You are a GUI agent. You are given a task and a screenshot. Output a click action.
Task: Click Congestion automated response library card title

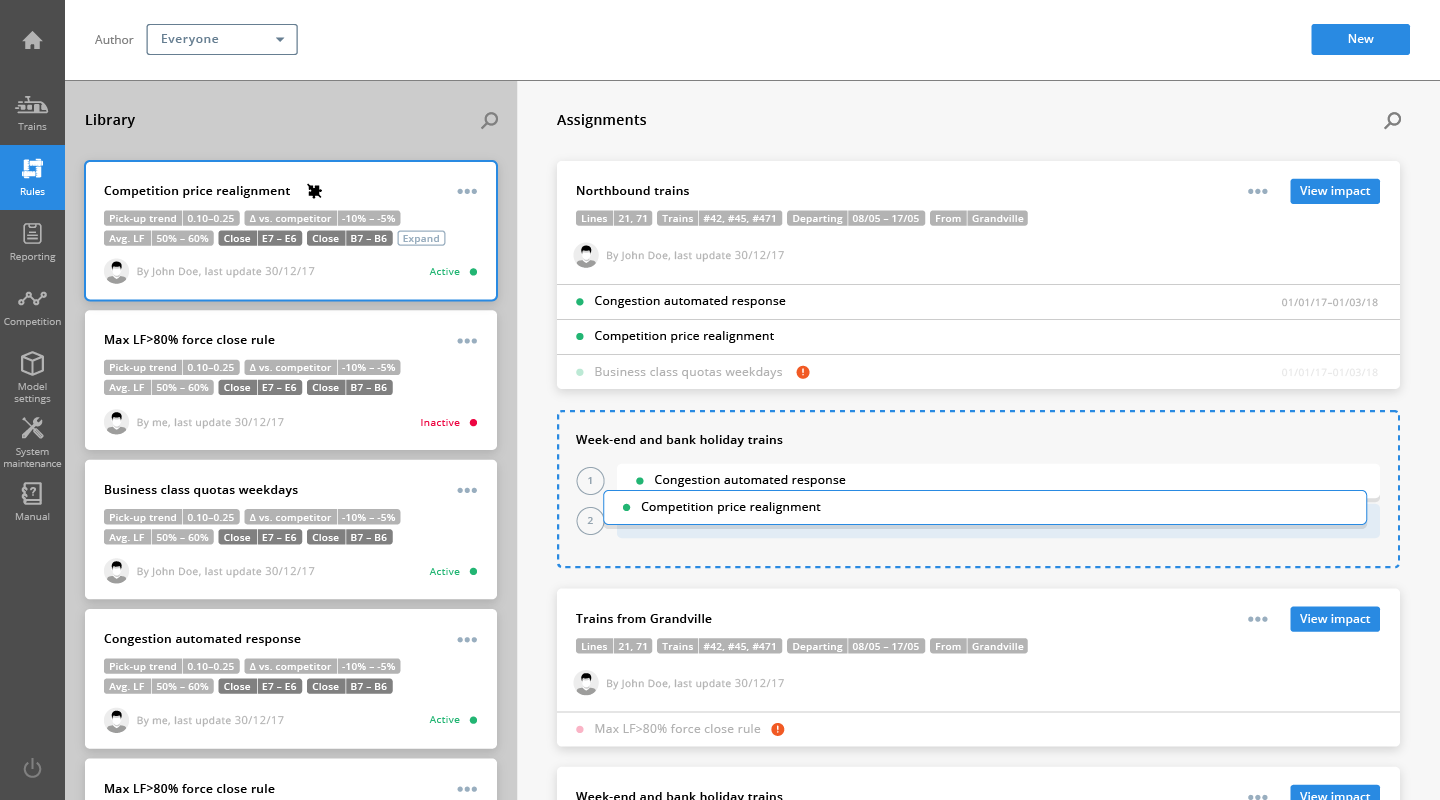coord(202,639)
